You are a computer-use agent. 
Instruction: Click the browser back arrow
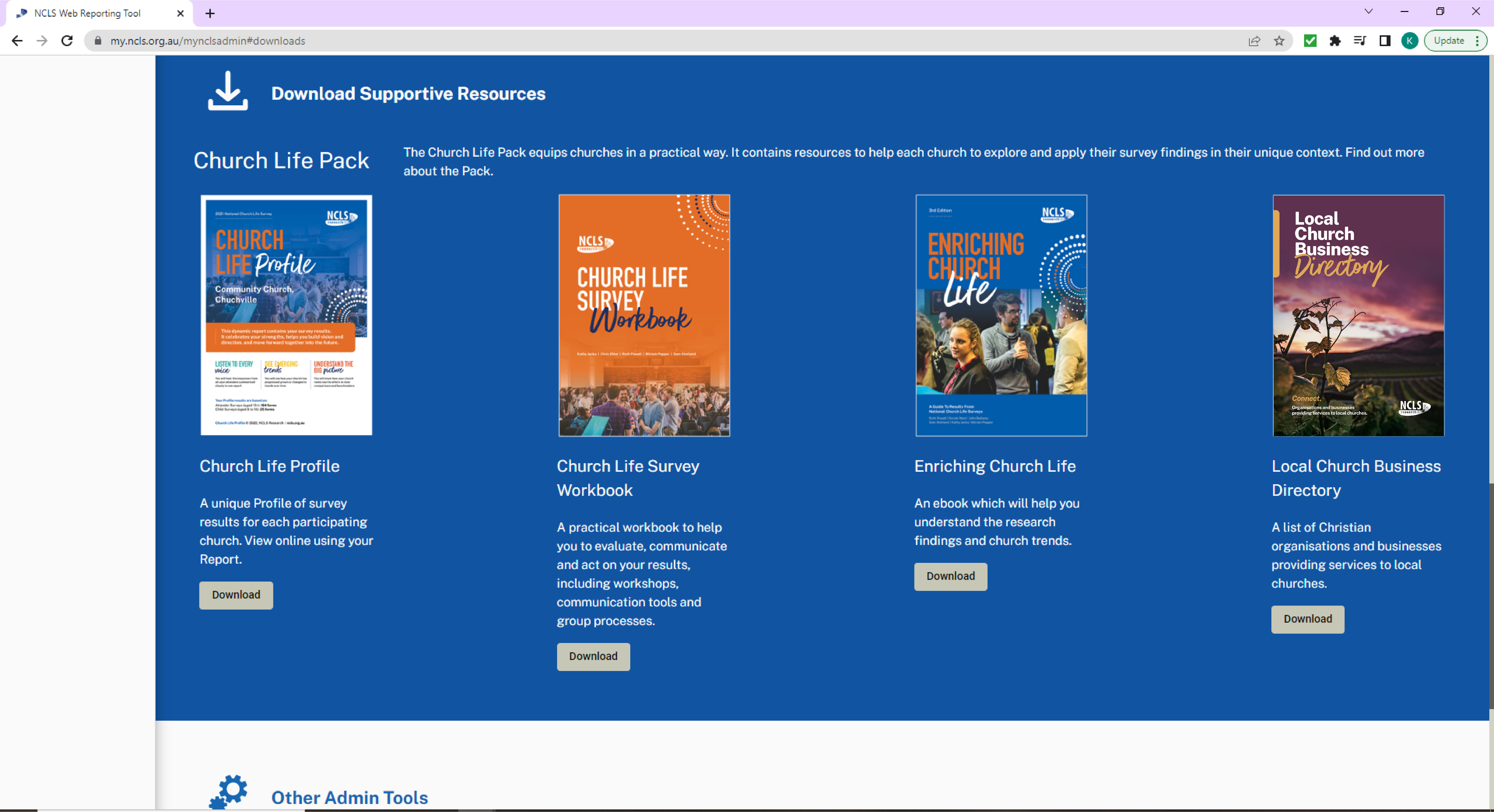17,41
